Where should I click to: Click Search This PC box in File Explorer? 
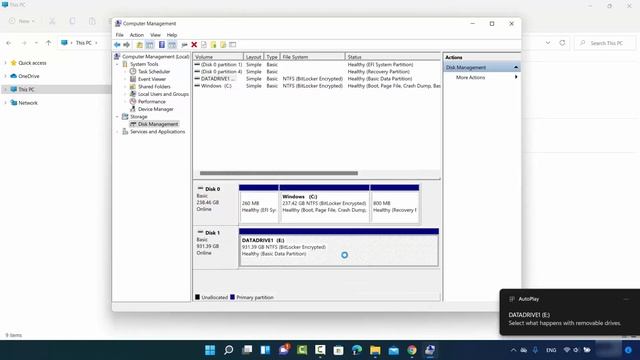pos(605,43)
